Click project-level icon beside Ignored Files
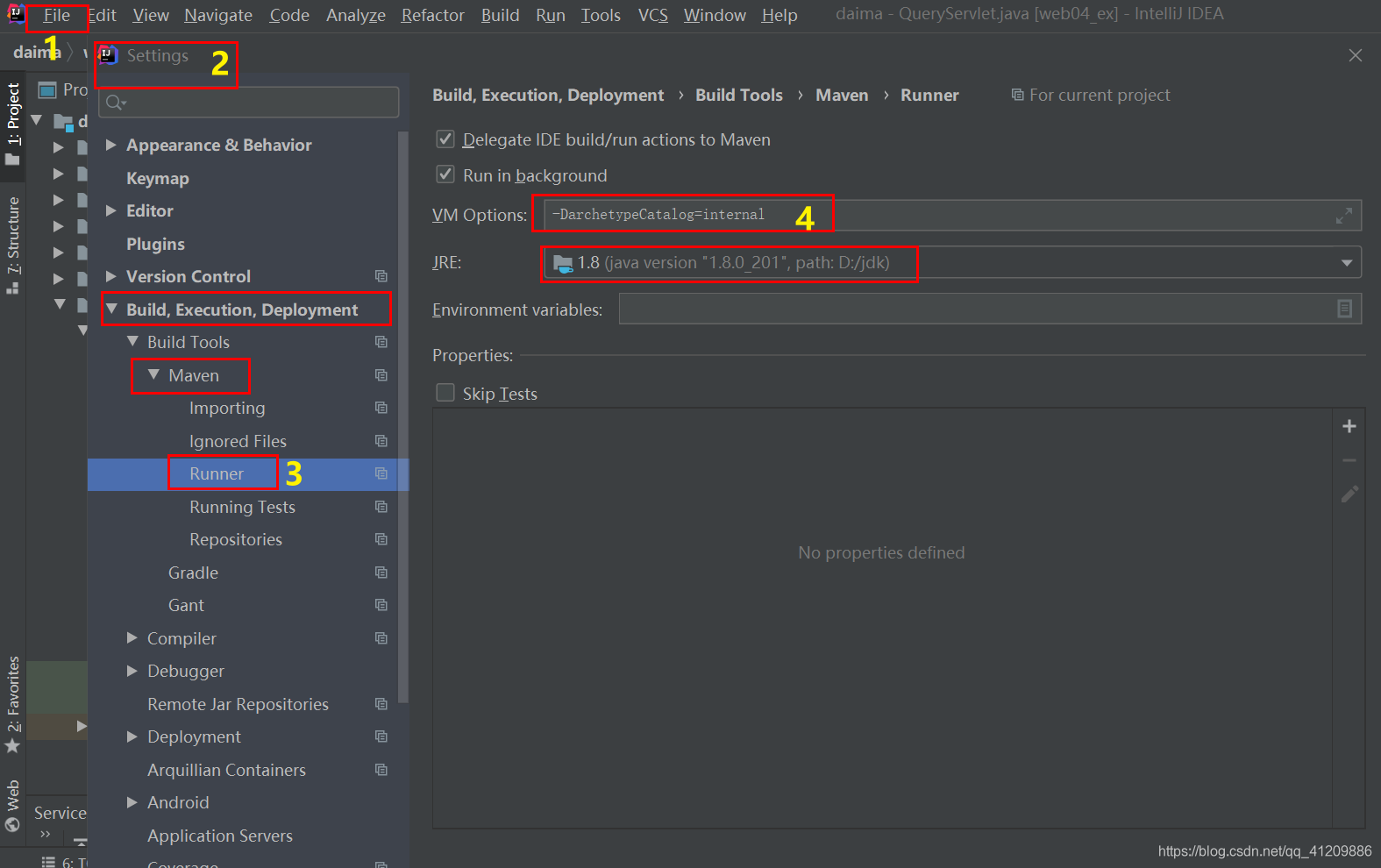This screenshot has width=1381, height=868. (x=381, y=441)
